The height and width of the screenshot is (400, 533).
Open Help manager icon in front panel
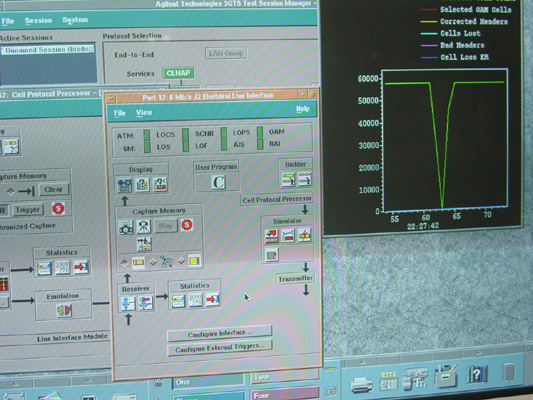[x=477, y=374]
